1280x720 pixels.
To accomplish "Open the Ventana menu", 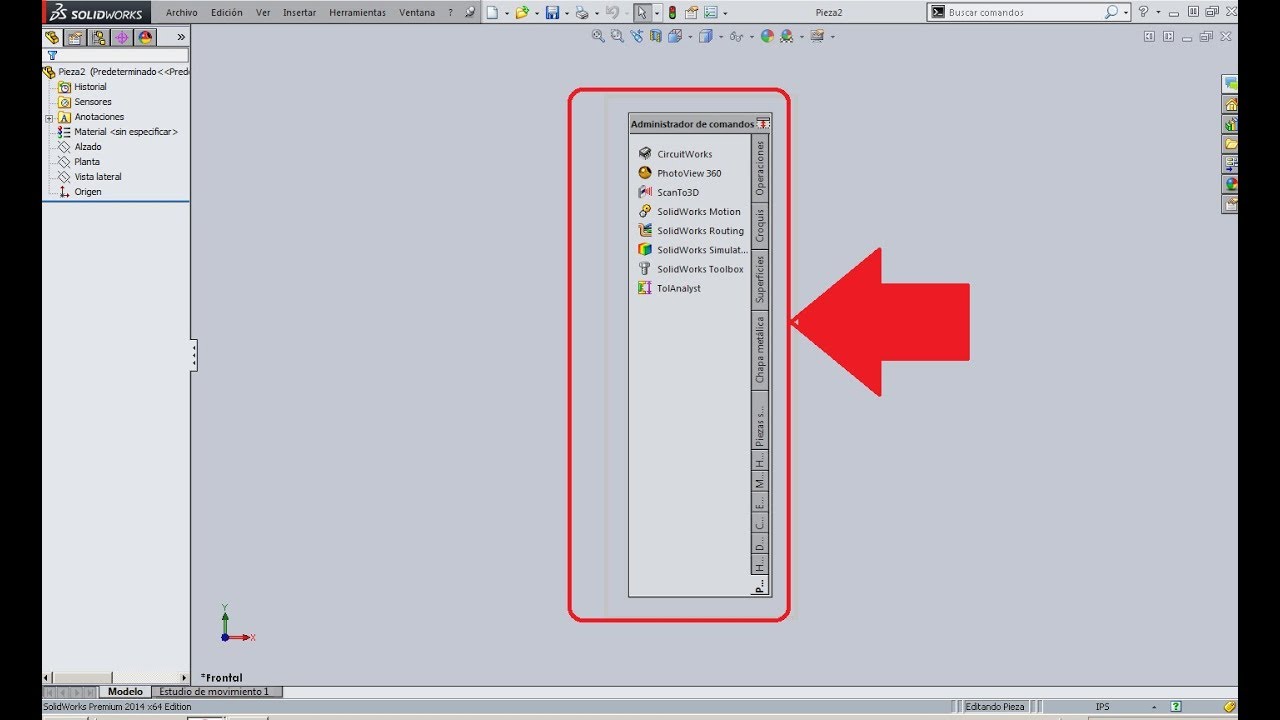I will coord(417,13).
